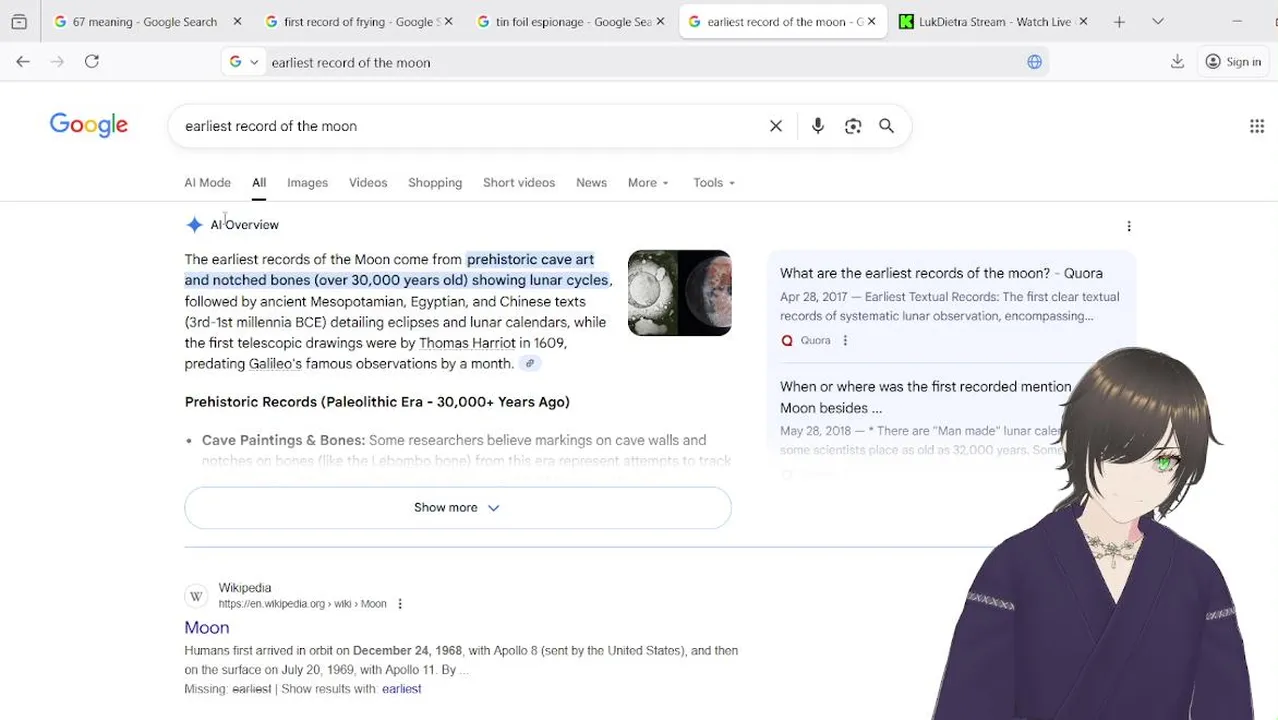Go to Google home via logo
The width and height of the screenshot is (1278, 720).
(x=89, y=125)
